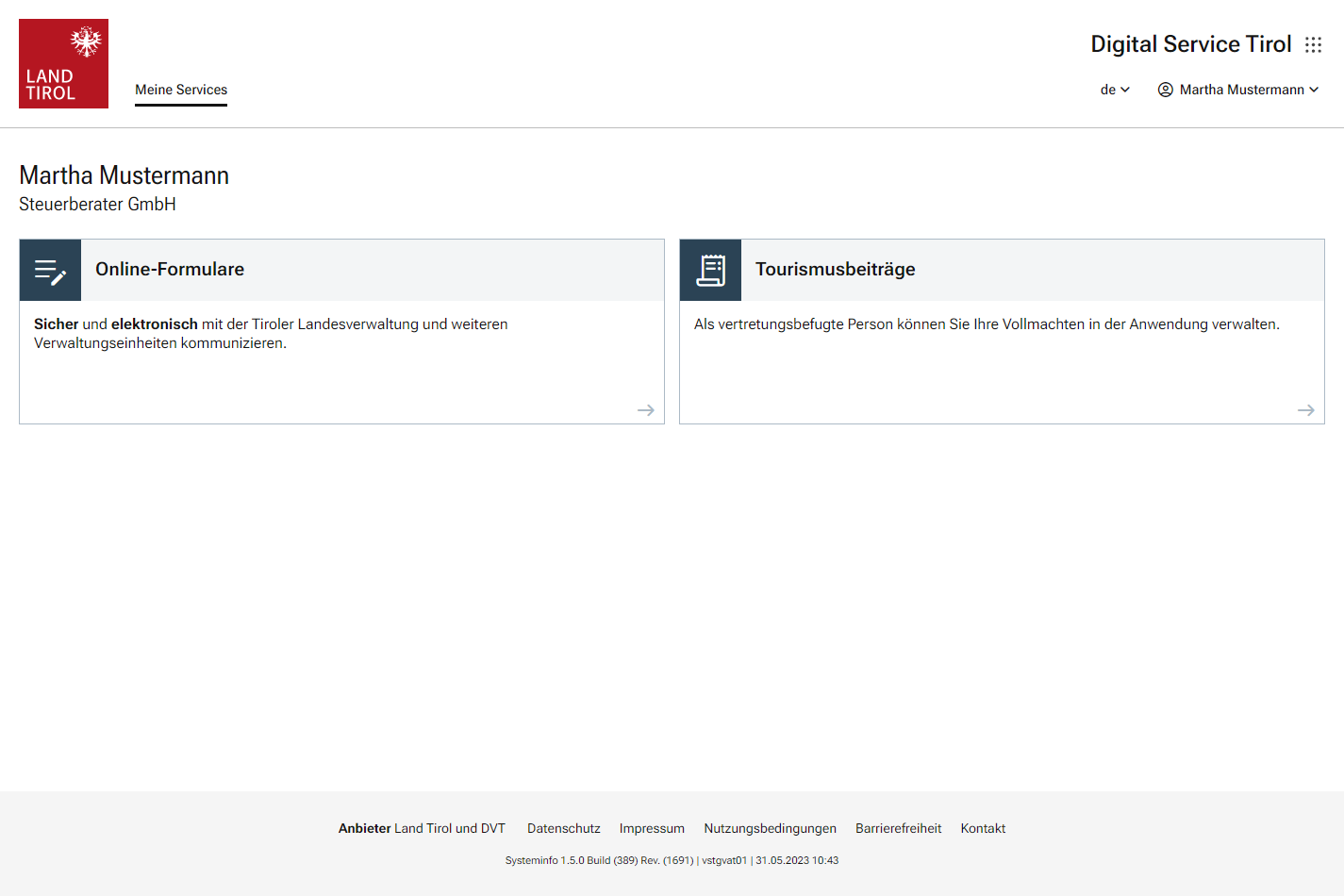Select the Meine Services tab
The height and width of the screenshot is (896, 1344).
[181, 90]
